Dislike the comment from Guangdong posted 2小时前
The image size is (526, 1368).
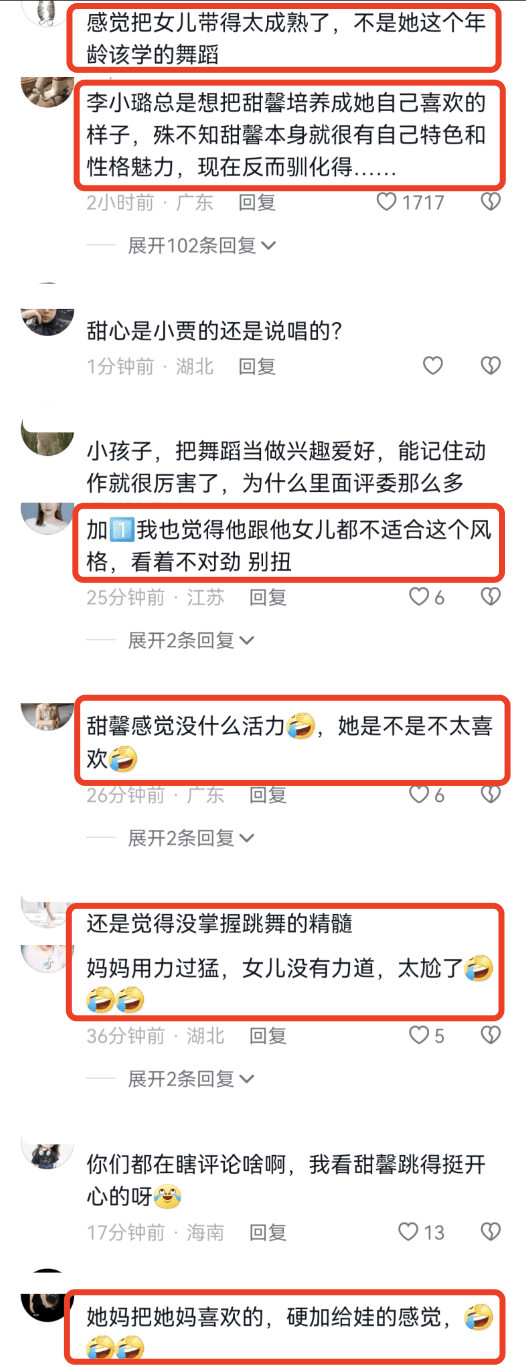[x=490, y=202]
